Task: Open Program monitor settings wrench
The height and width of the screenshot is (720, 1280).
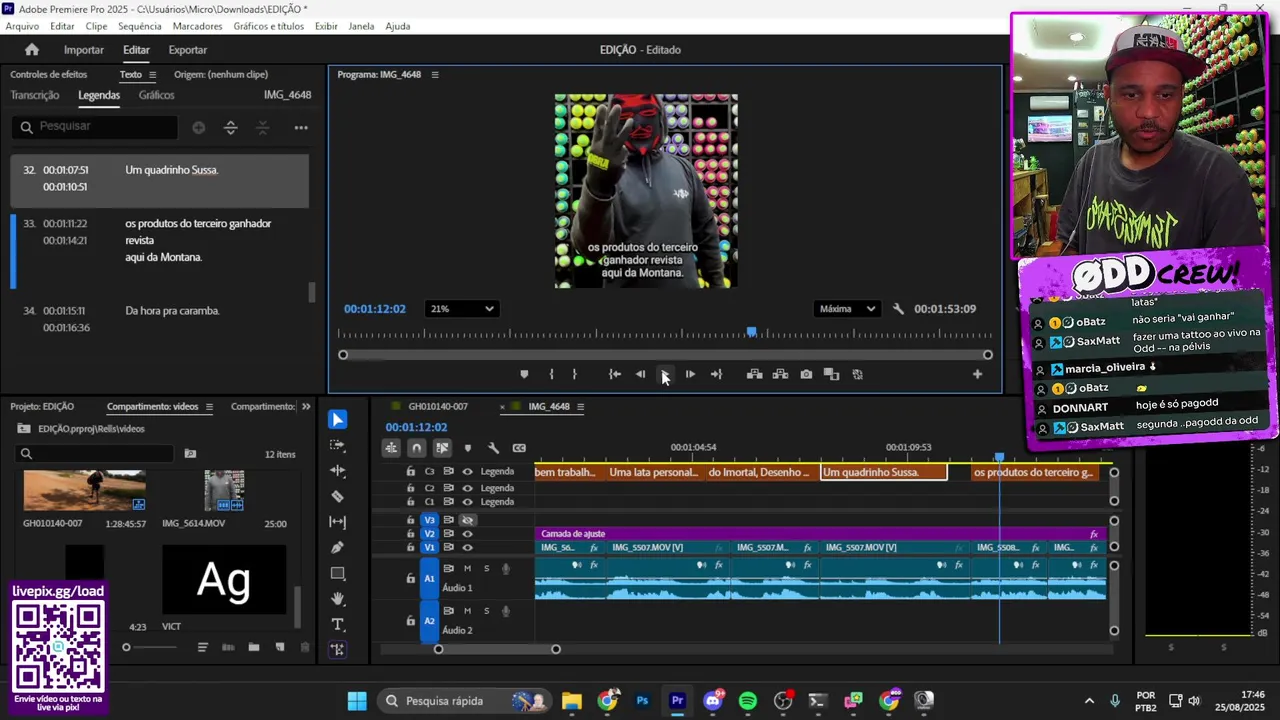Action: point(898,309)
